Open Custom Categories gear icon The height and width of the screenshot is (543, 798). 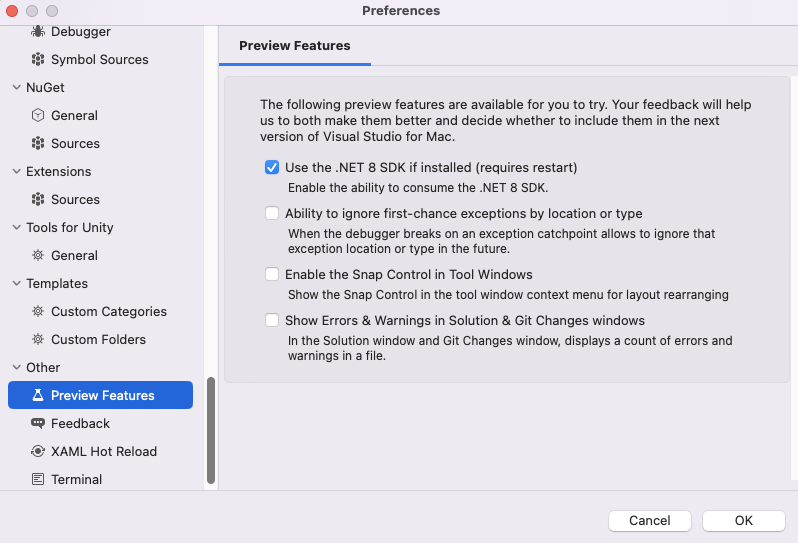point(38,311)
